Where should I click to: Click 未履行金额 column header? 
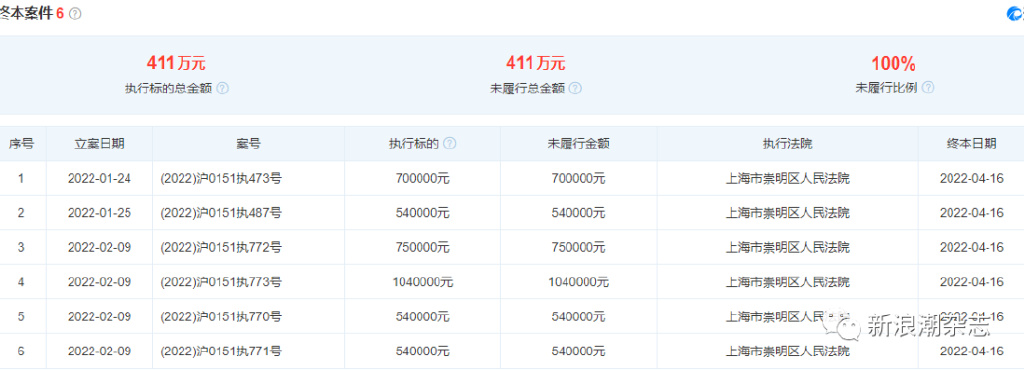coord(579,144)
